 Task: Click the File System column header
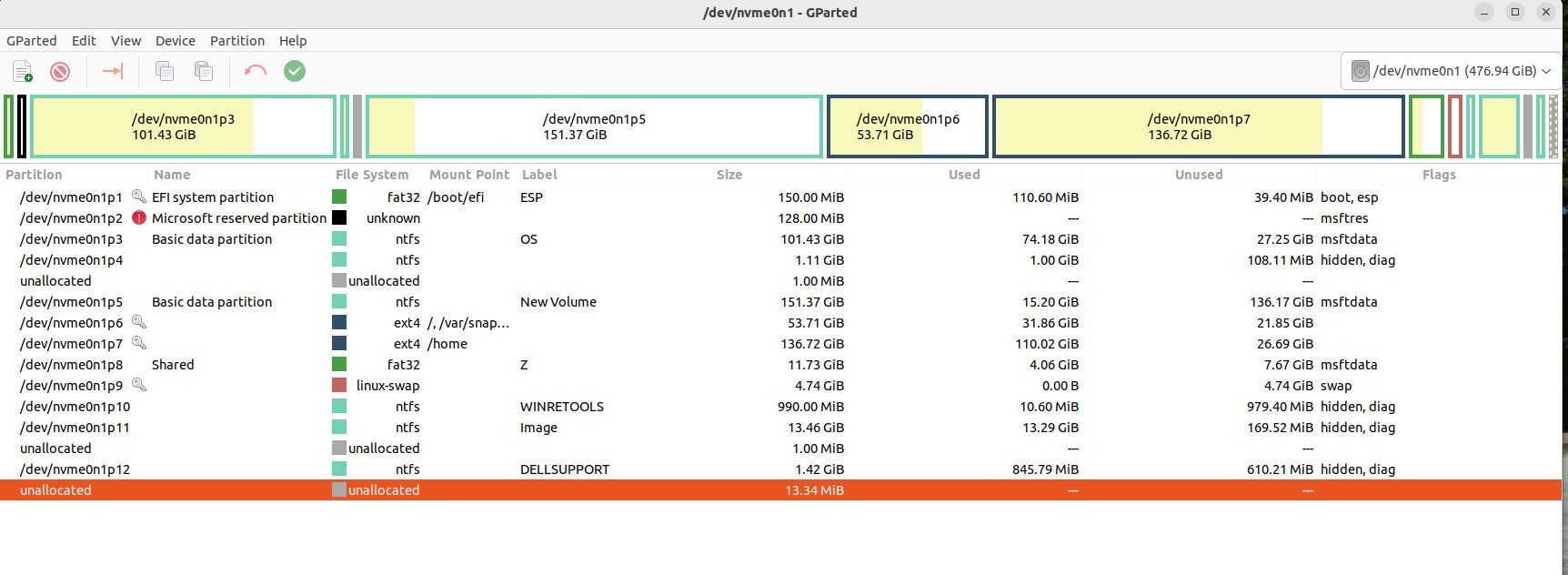(372, 175)
